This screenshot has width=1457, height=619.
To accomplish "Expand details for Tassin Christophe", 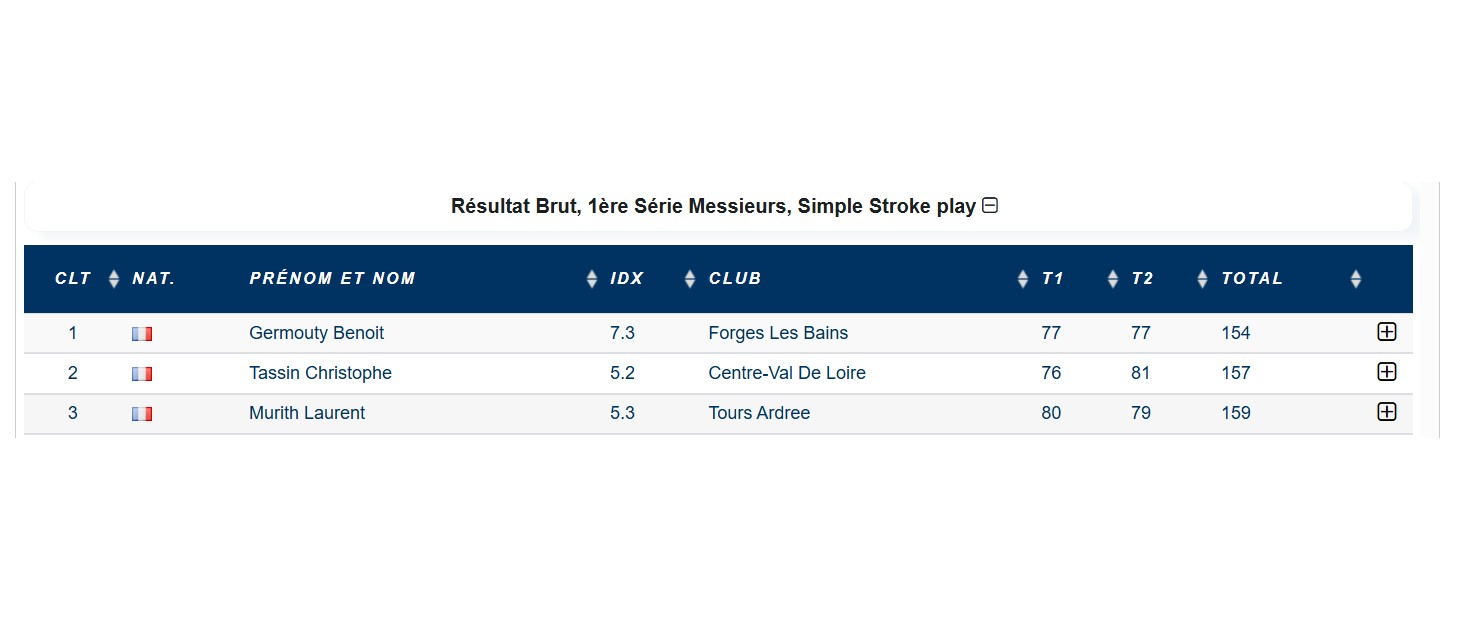I will 1386,372.
